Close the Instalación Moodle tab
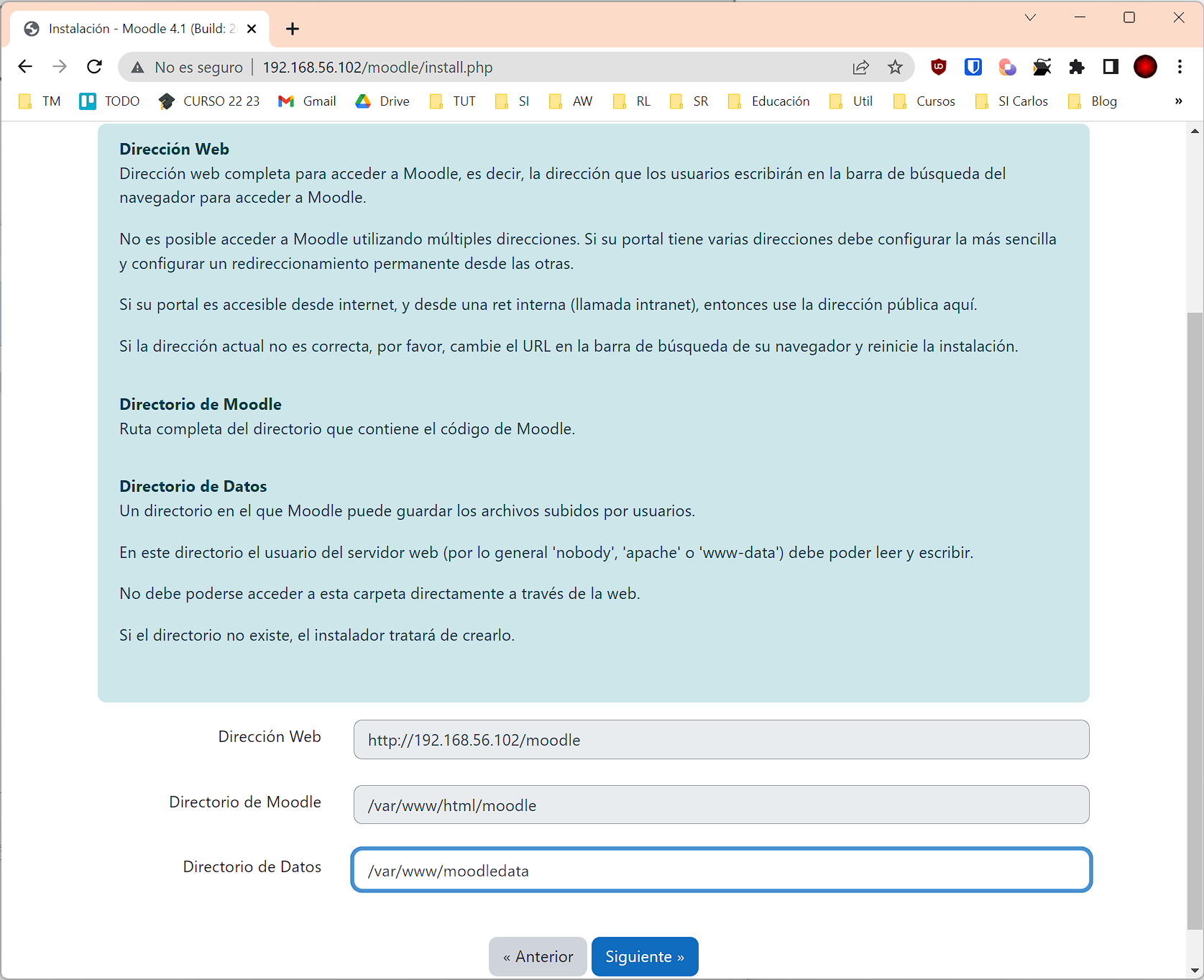Screen dimensions: 1204x980 [x=252, y=29]
